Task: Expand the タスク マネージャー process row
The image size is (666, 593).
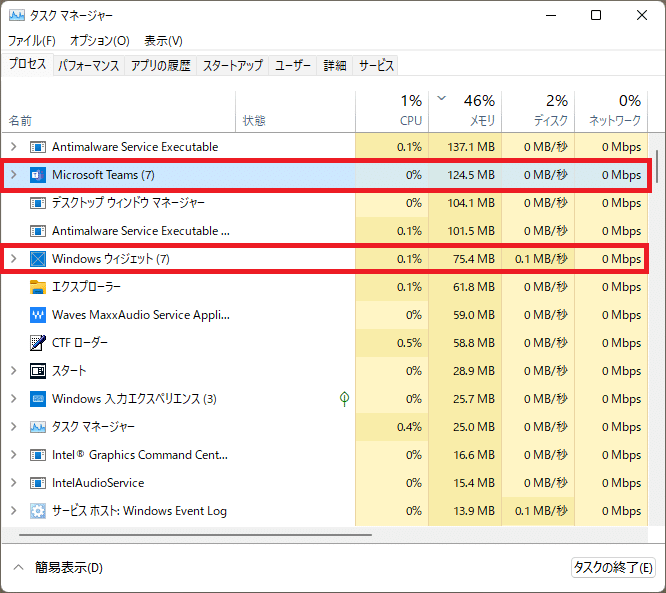Action: click(14, 427)
